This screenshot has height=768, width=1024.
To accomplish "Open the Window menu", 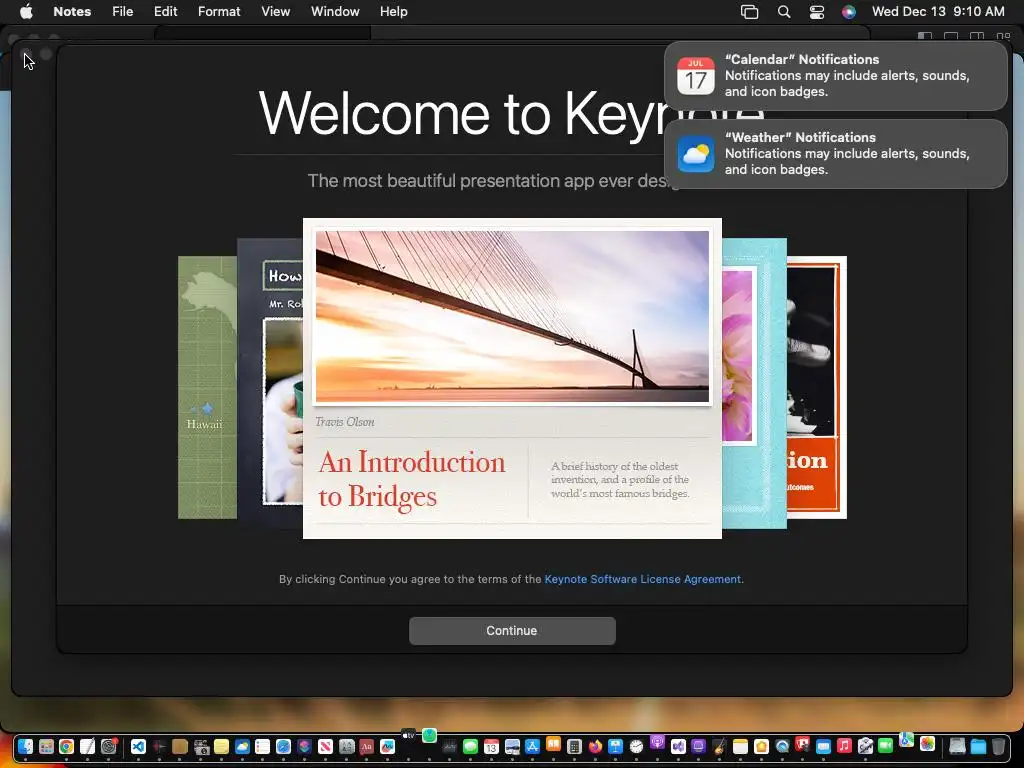I will point(335,11).
